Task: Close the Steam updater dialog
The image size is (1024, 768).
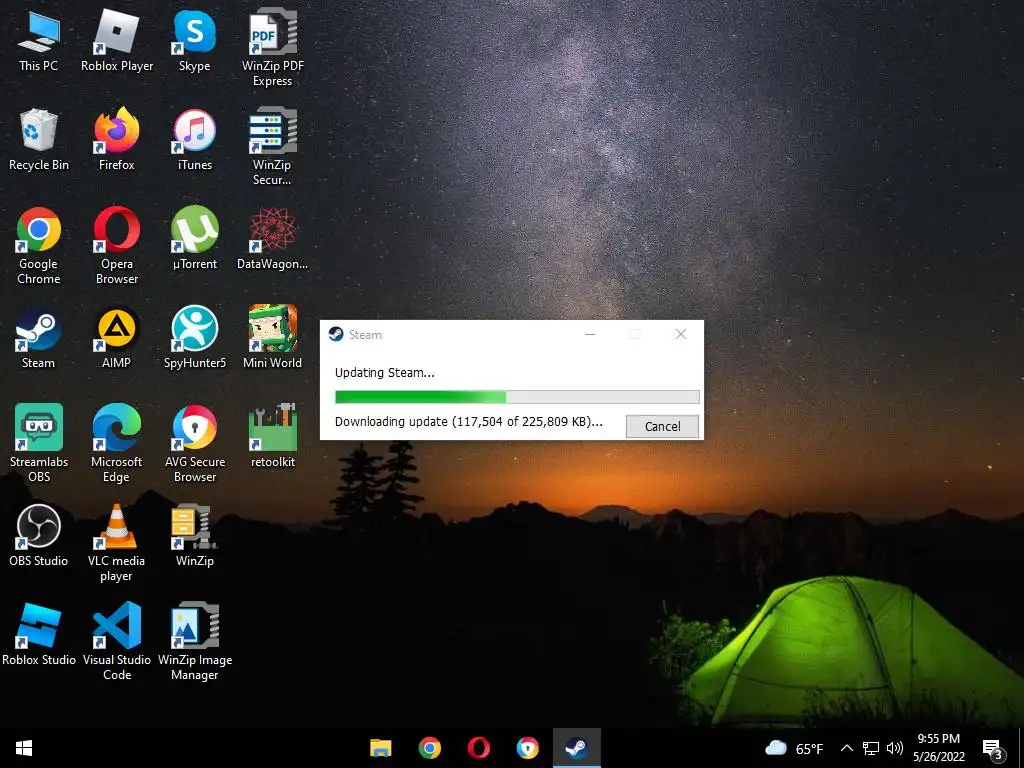Action: (x=680, y=334)
